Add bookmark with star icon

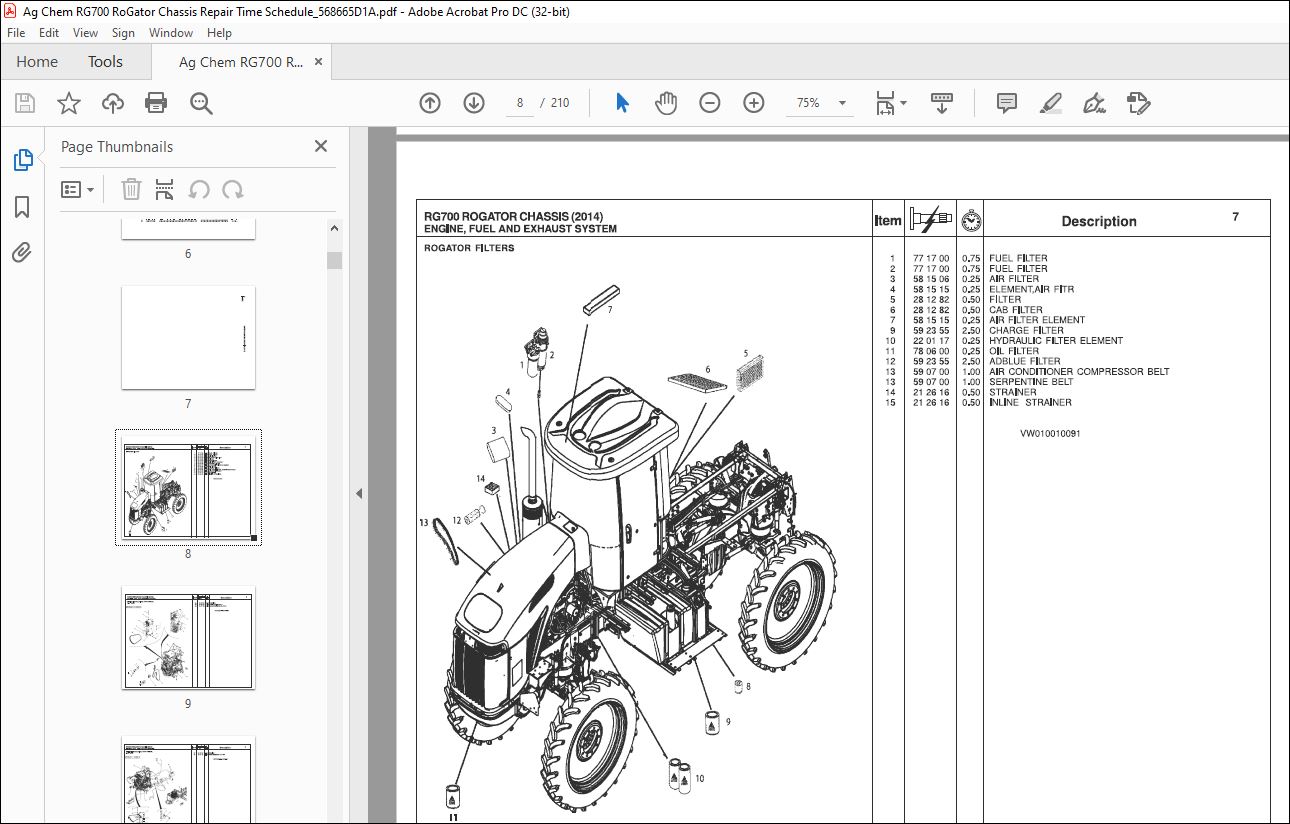pos(69,103)
